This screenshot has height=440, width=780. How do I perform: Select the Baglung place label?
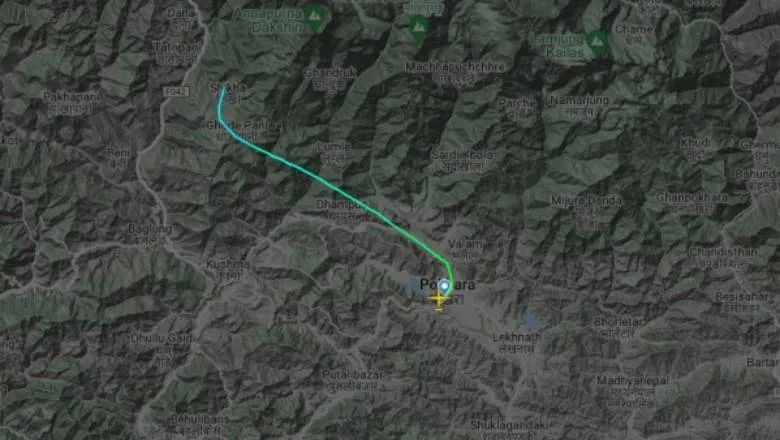(150, 229)
